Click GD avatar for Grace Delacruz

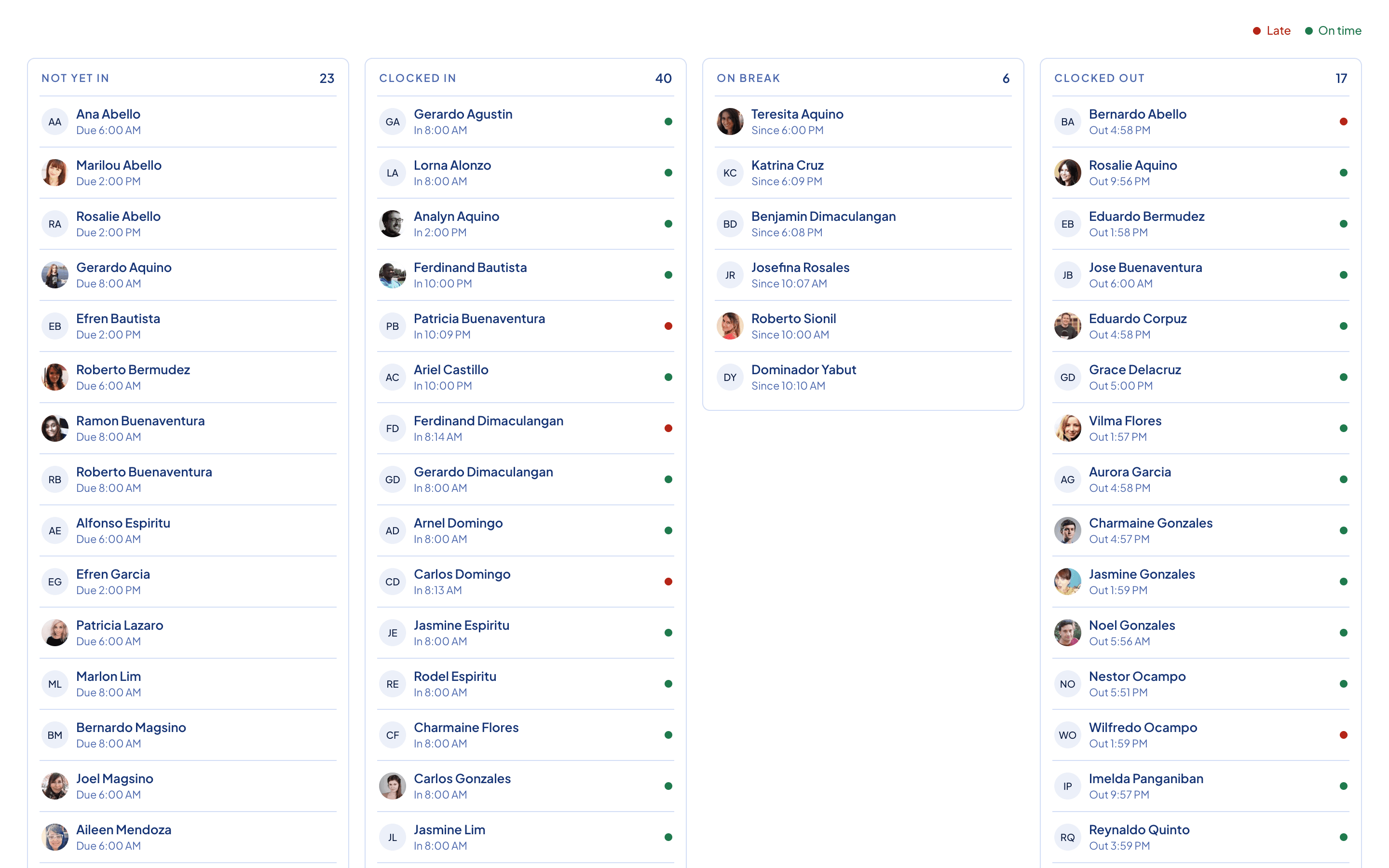click(1067, 377)
